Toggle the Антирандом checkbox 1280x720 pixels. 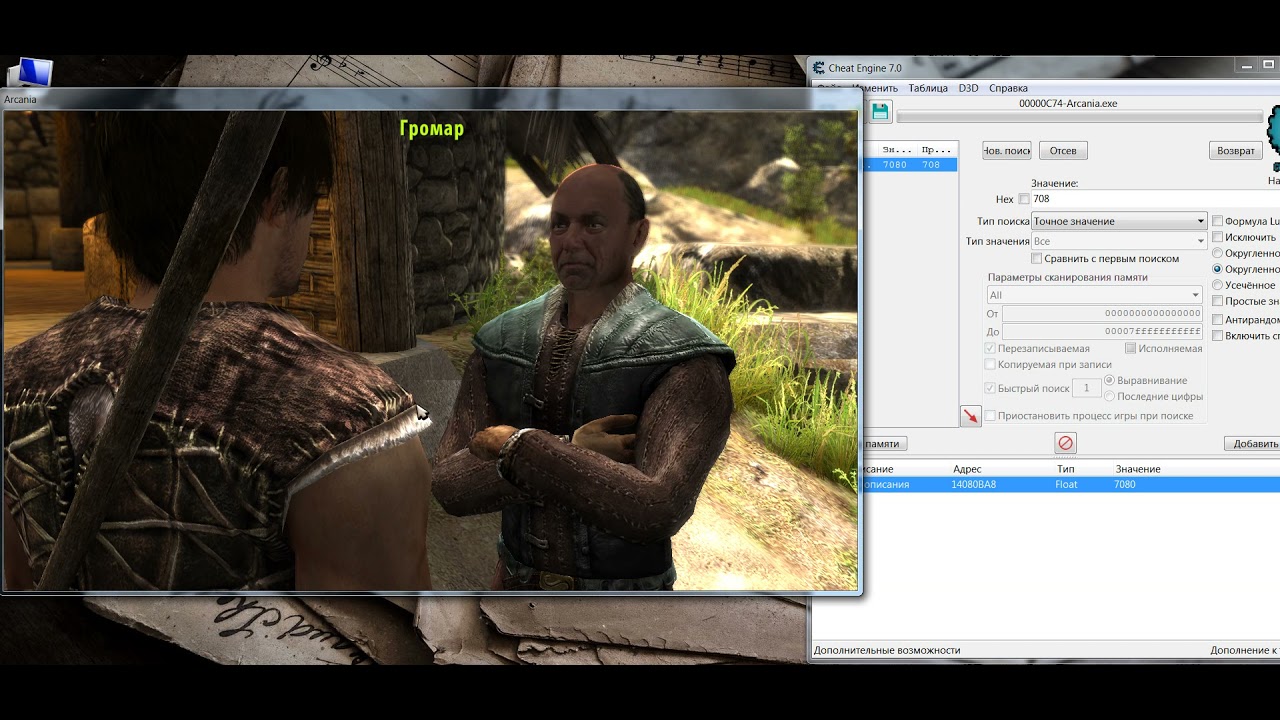tap(1217, 320)
